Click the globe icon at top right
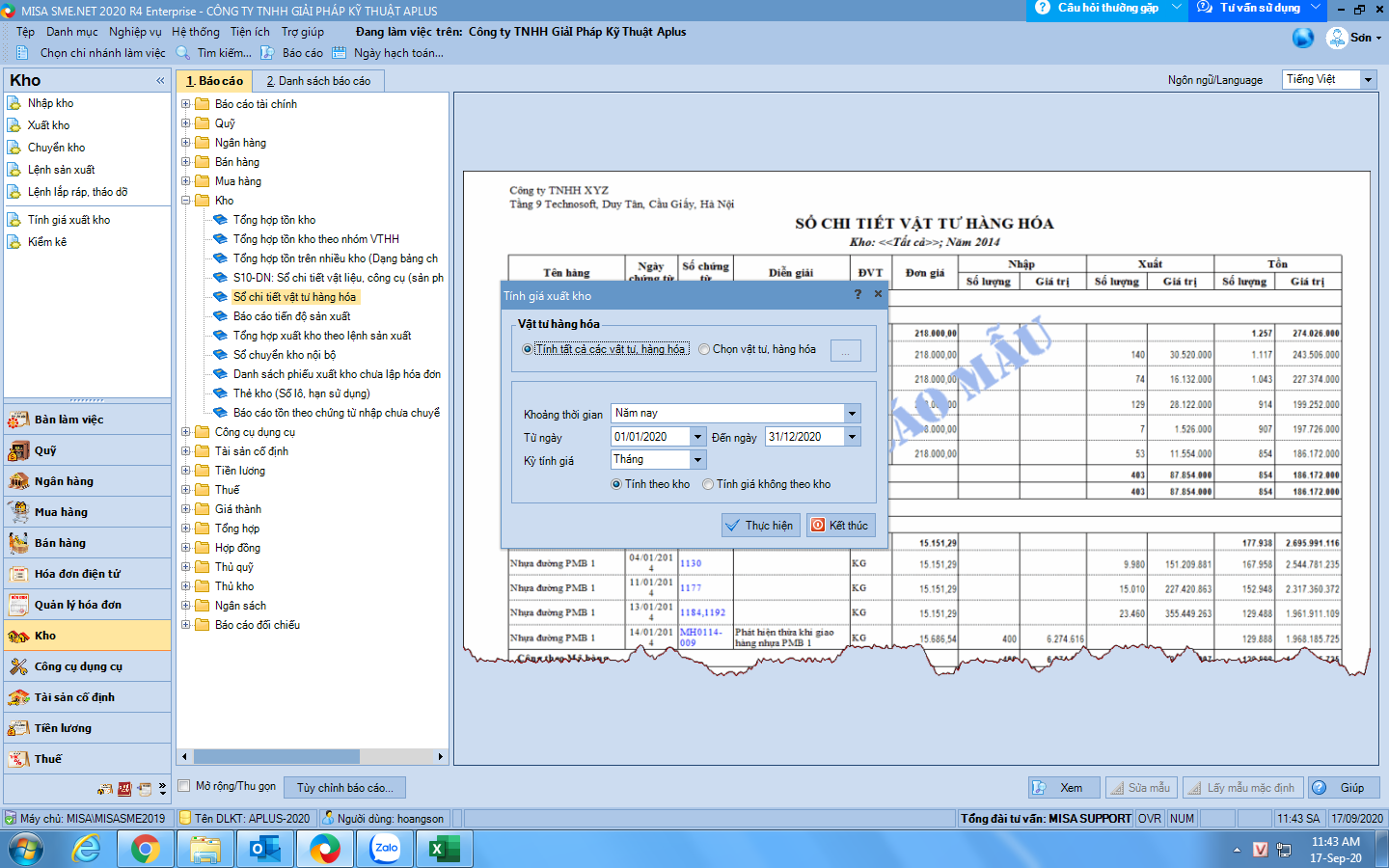This screenshot has width=1389, height=868. (x=1303, y=38)
